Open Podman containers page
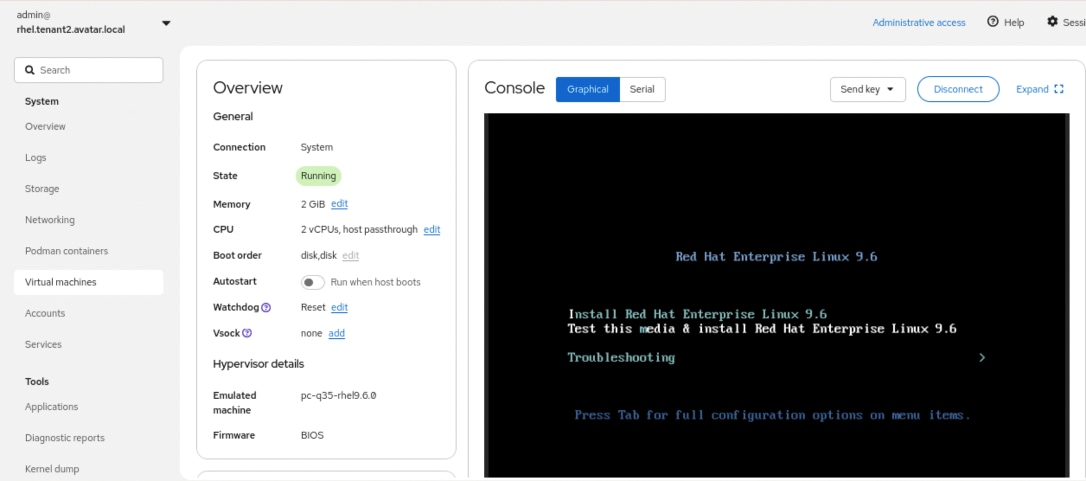Viewport: 1086px width, 481px height. click(x=66, y=251)
